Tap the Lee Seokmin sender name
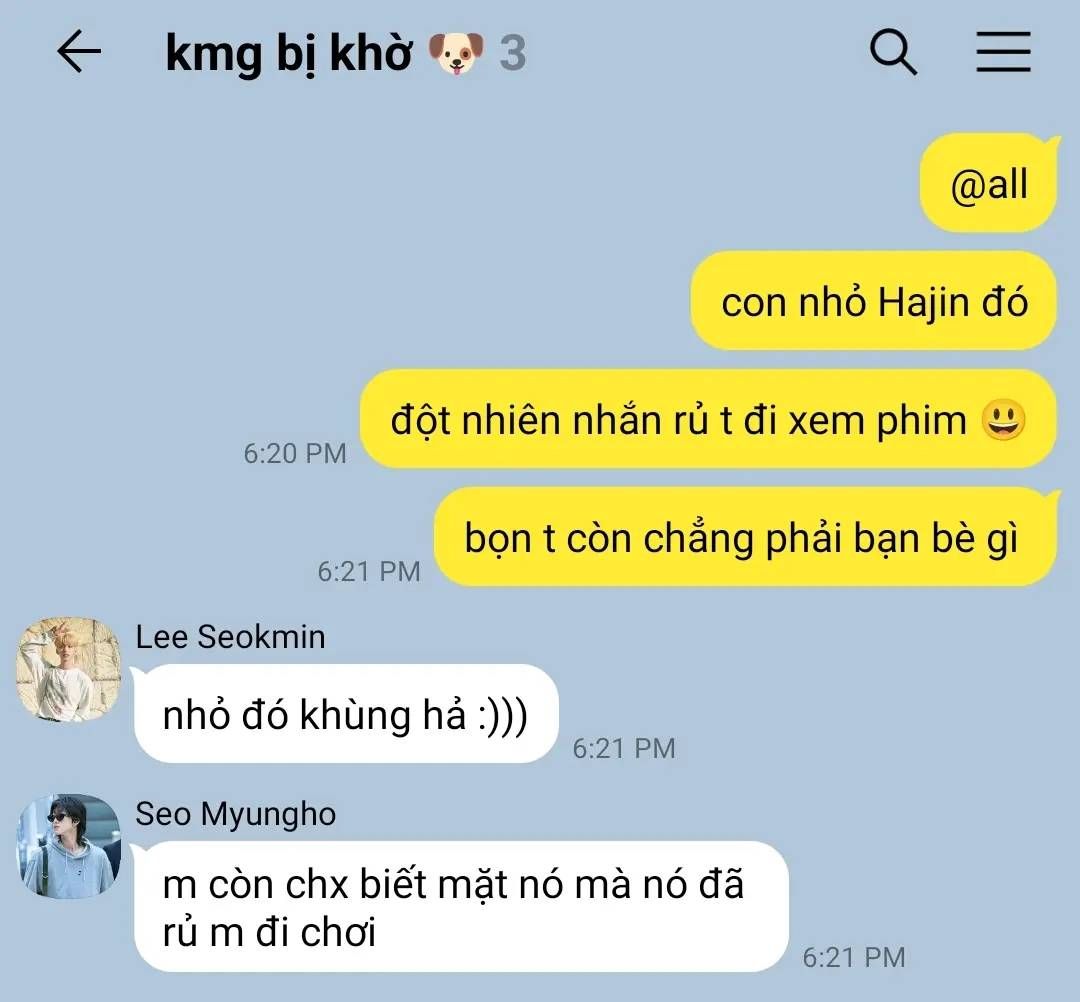 [230, 636]
